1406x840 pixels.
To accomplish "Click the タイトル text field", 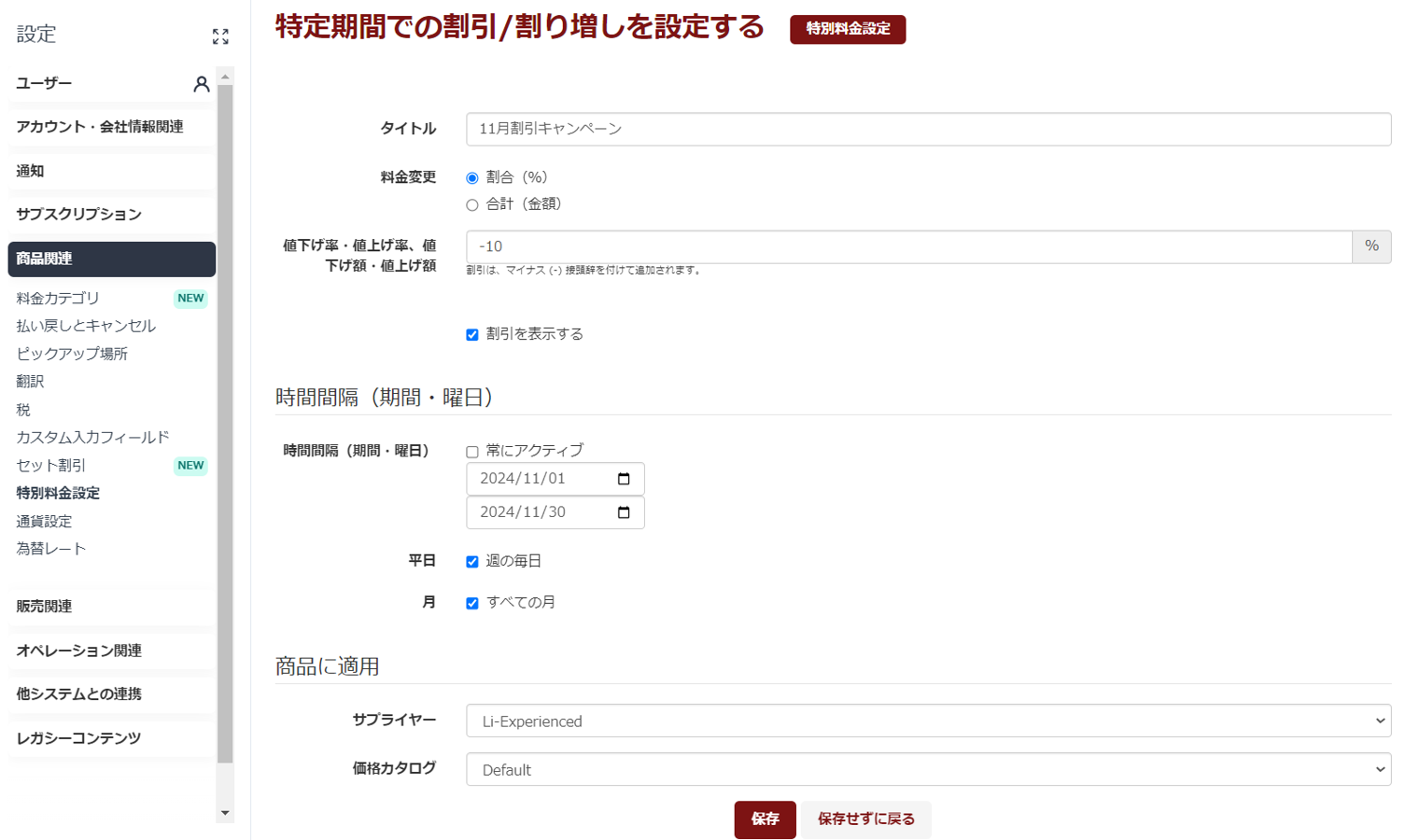I will click(x=928, y=129).
